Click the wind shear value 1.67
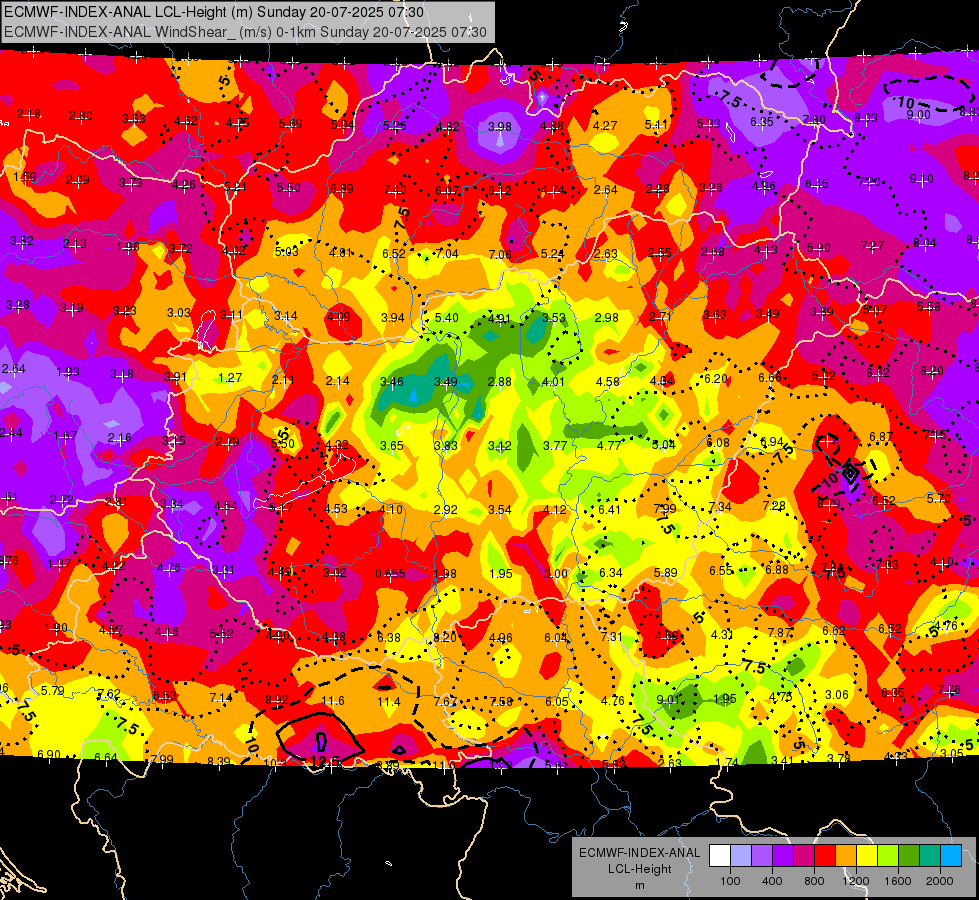979x900 pixels. pos(66,435)
